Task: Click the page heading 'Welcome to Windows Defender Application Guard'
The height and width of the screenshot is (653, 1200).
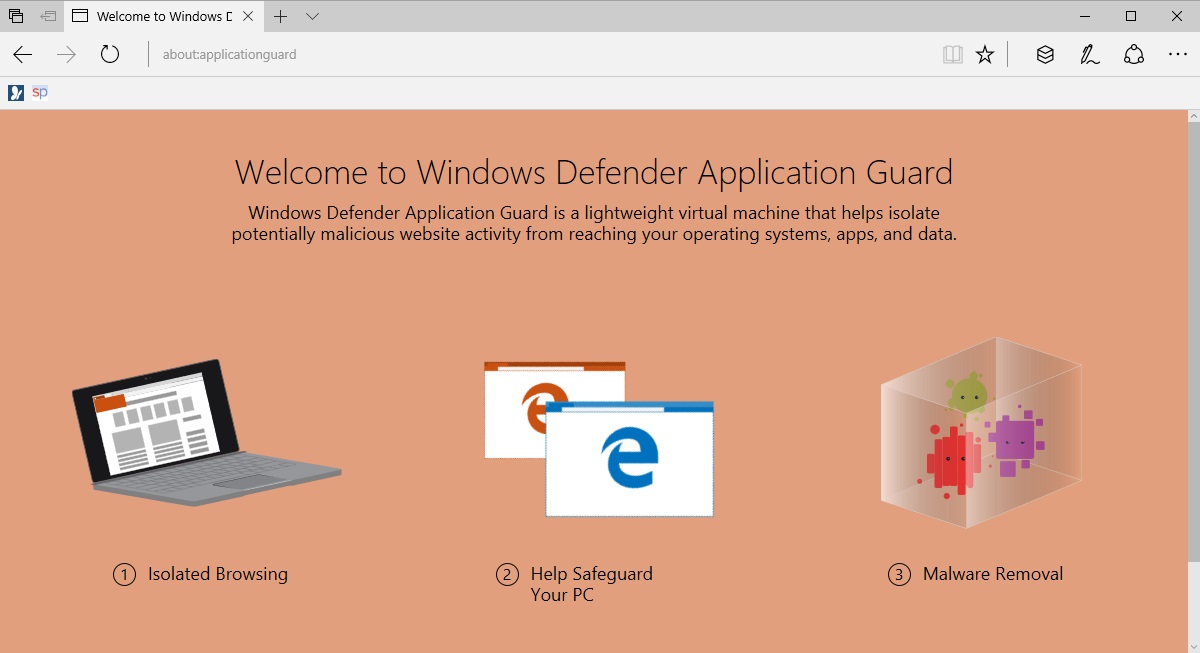Action: [594, 172]
